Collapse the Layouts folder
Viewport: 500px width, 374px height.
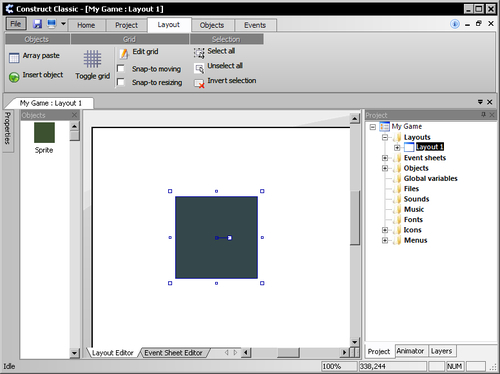[x=385, y=137]
